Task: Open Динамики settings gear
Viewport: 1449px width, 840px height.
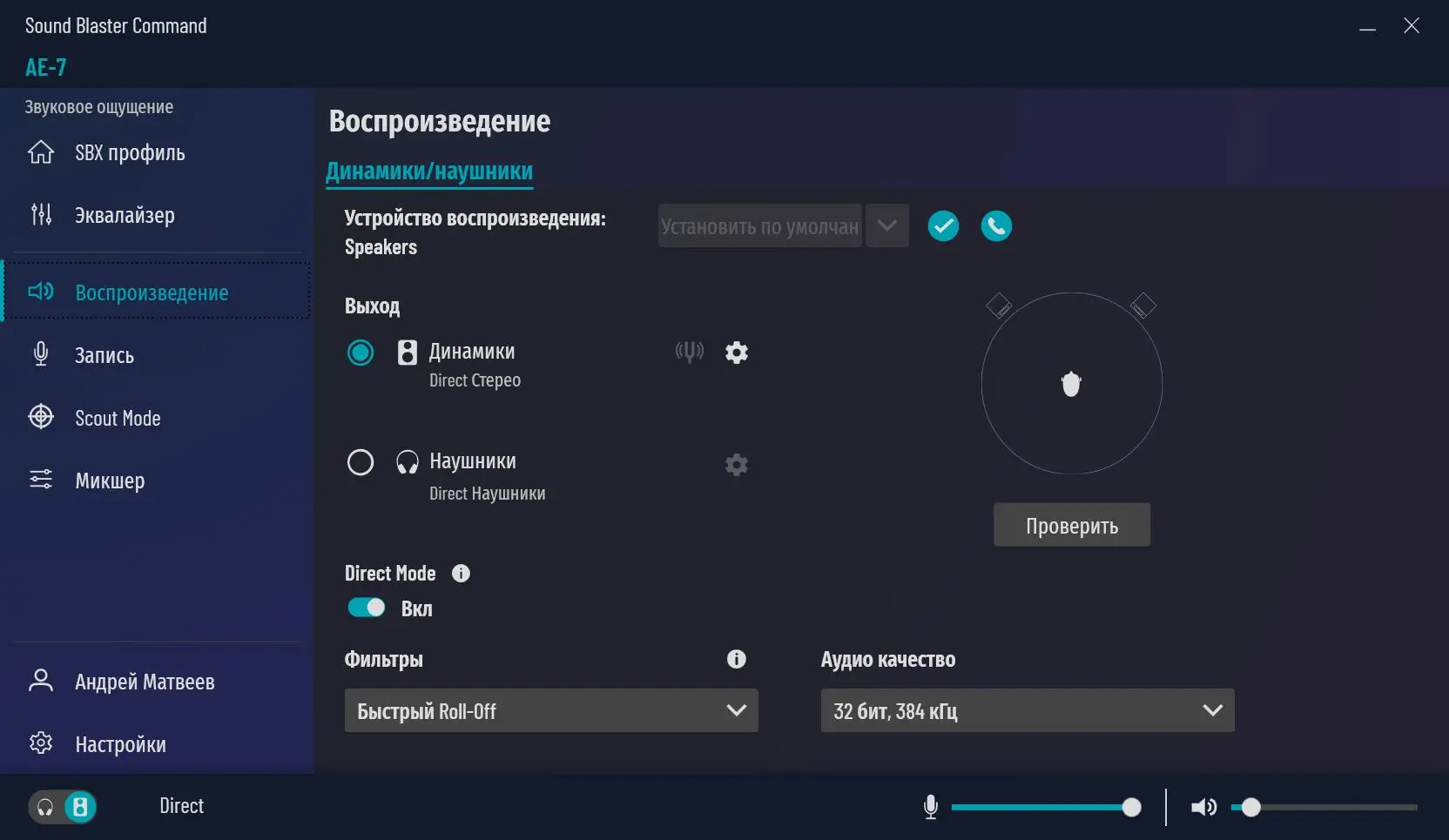Action: 737,353
